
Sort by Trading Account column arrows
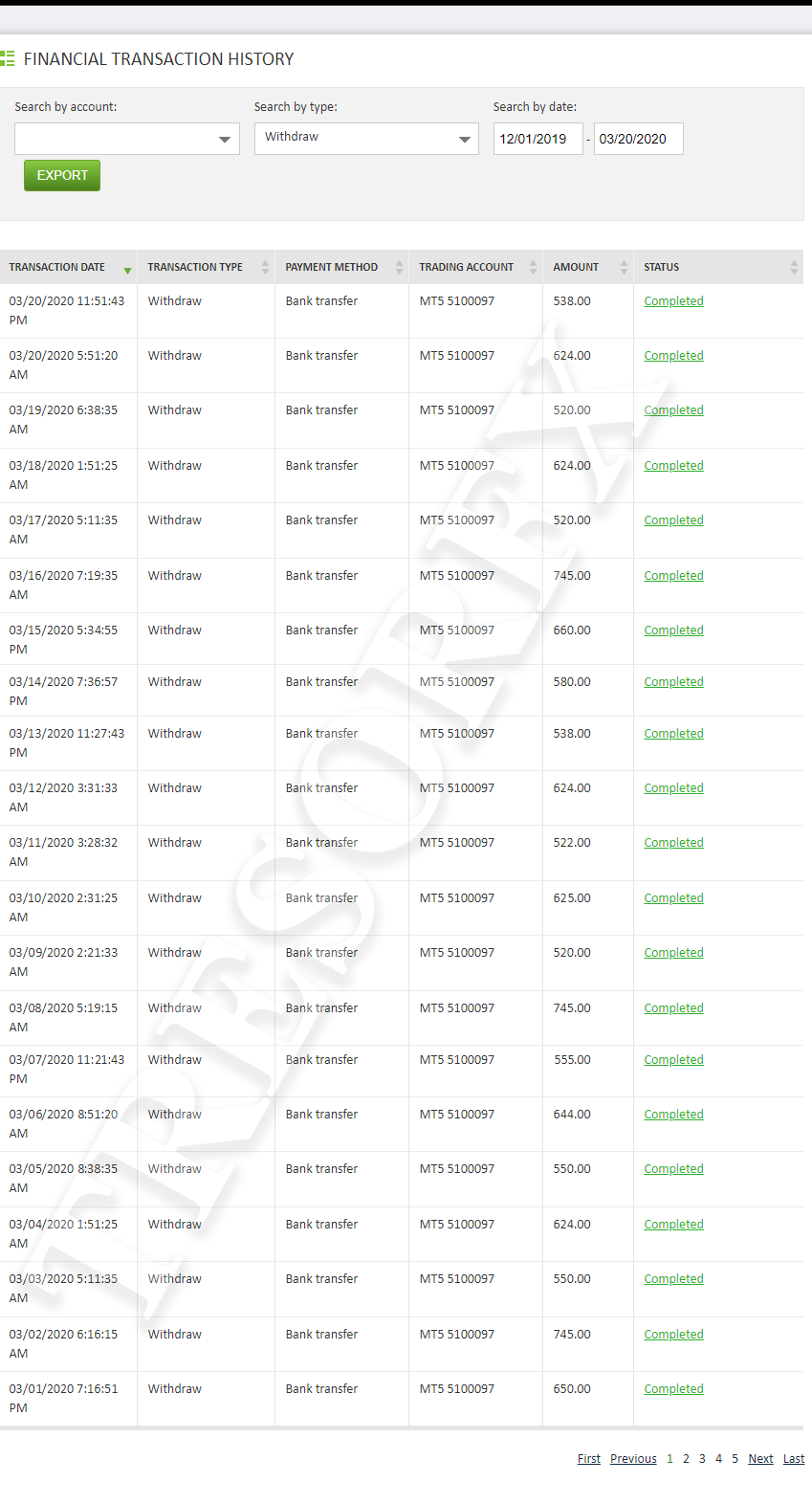tap(533, 268)
